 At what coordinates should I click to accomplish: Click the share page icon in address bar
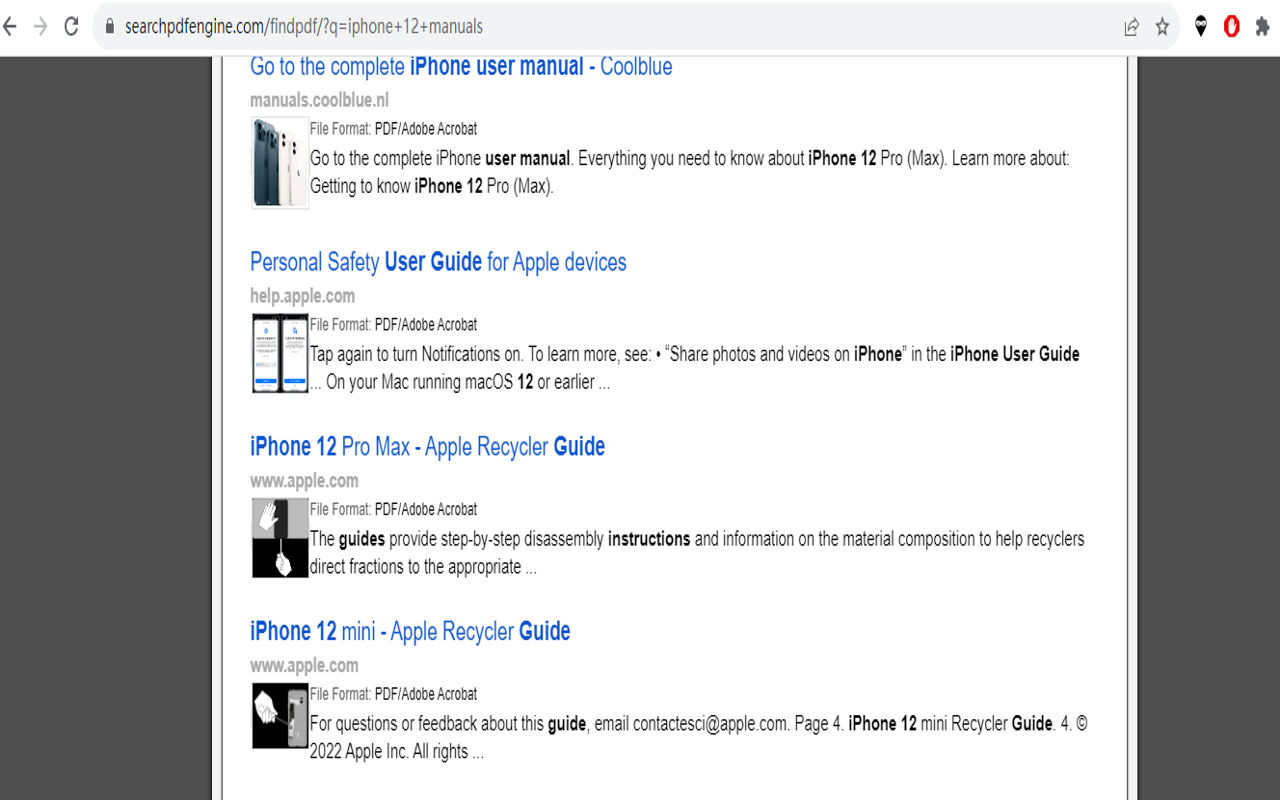click(x=1131, y=27)
